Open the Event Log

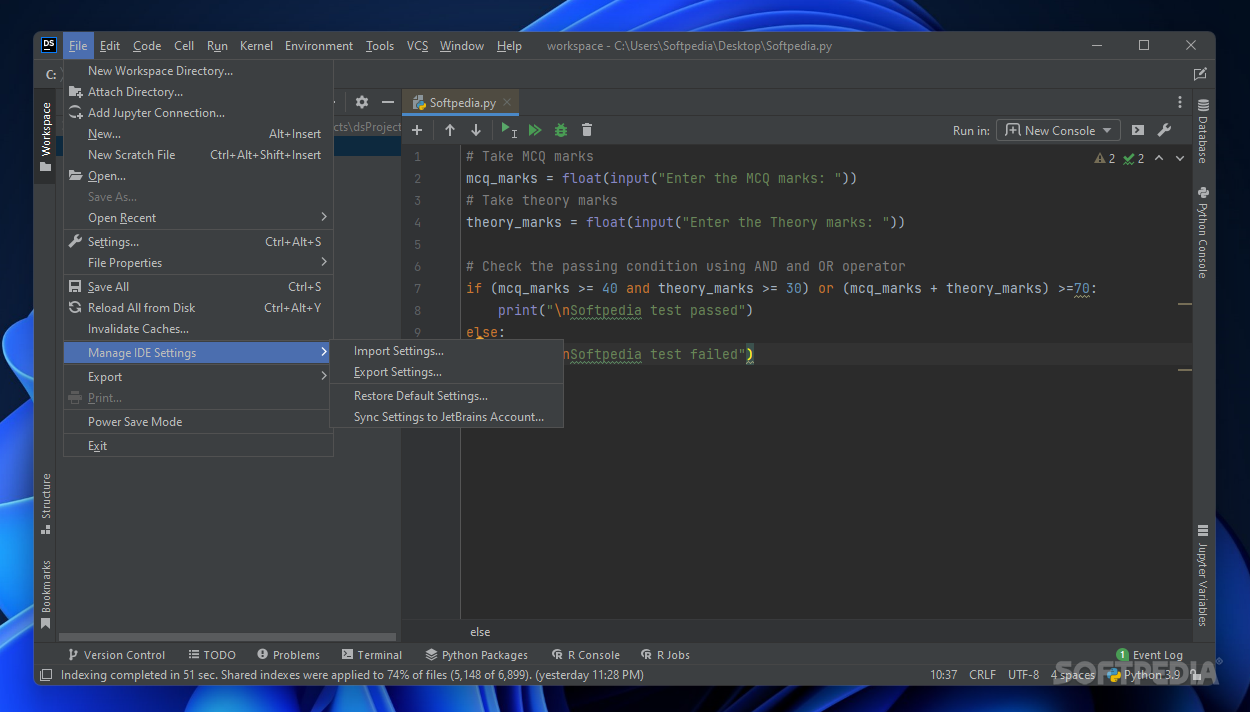click(x=1150, y=655)
